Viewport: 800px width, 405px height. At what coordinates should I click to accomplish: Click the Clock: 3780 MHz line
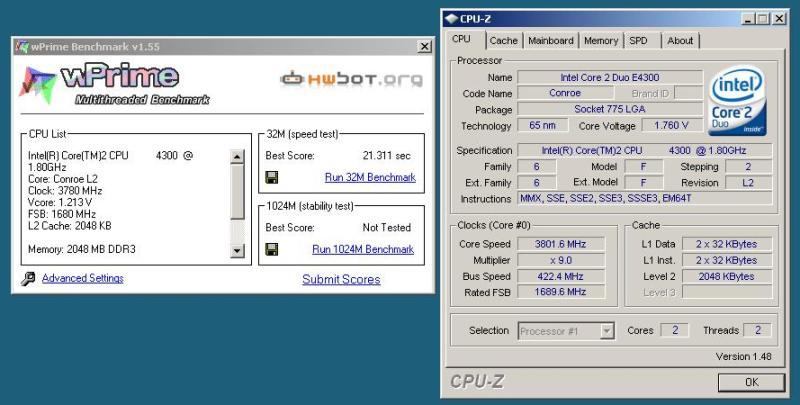click(65, 191)
